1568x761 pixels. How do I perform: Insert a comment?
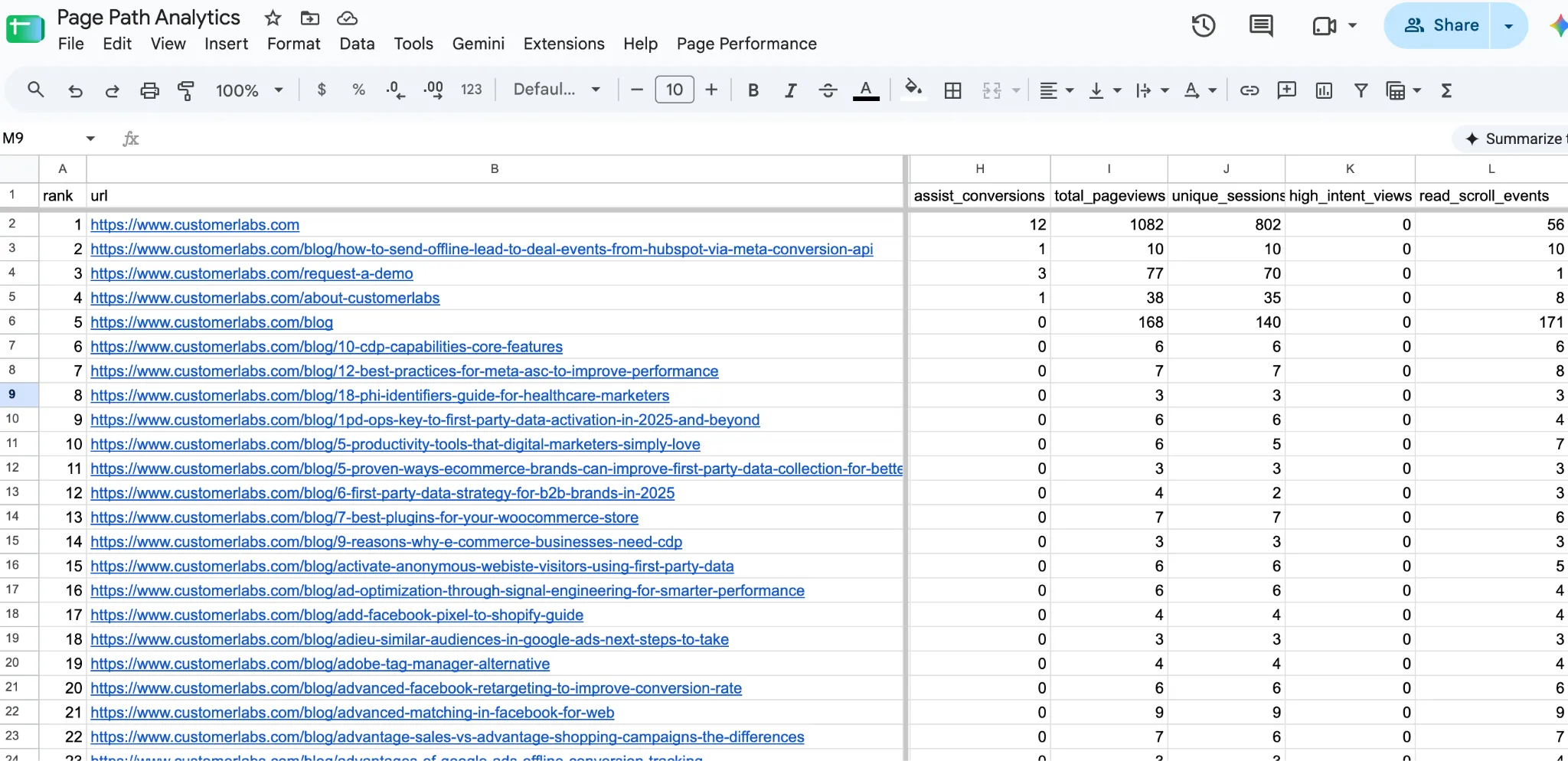(x=1286, y=90)
